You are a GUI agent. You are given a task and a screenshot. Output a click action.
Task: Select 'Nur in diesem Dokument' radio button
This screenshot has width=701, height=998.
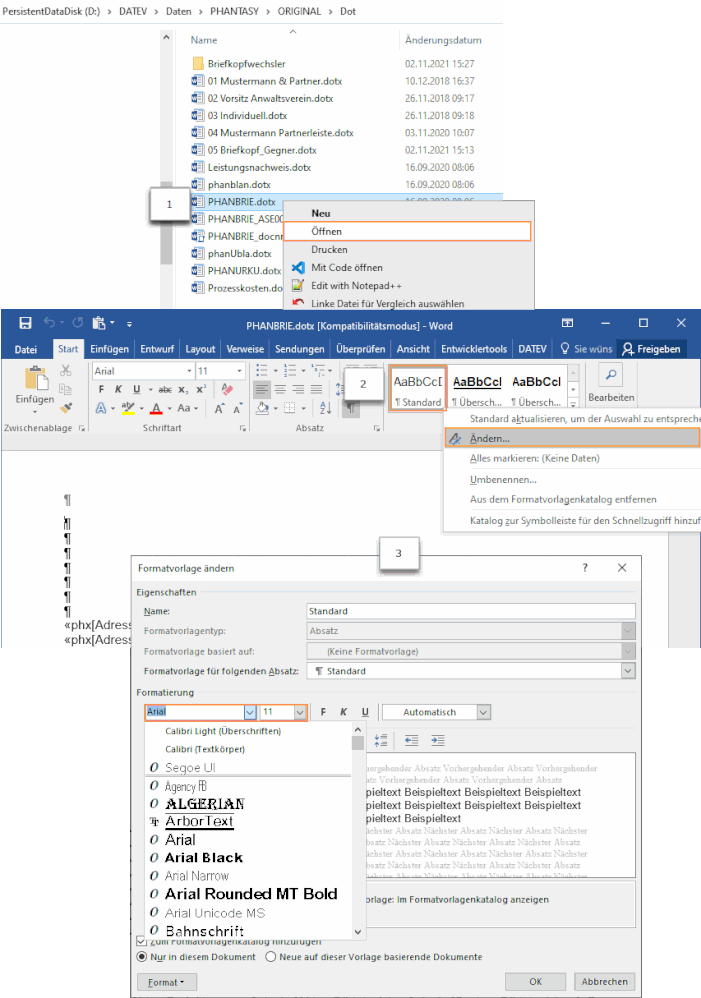pos(142,957)
